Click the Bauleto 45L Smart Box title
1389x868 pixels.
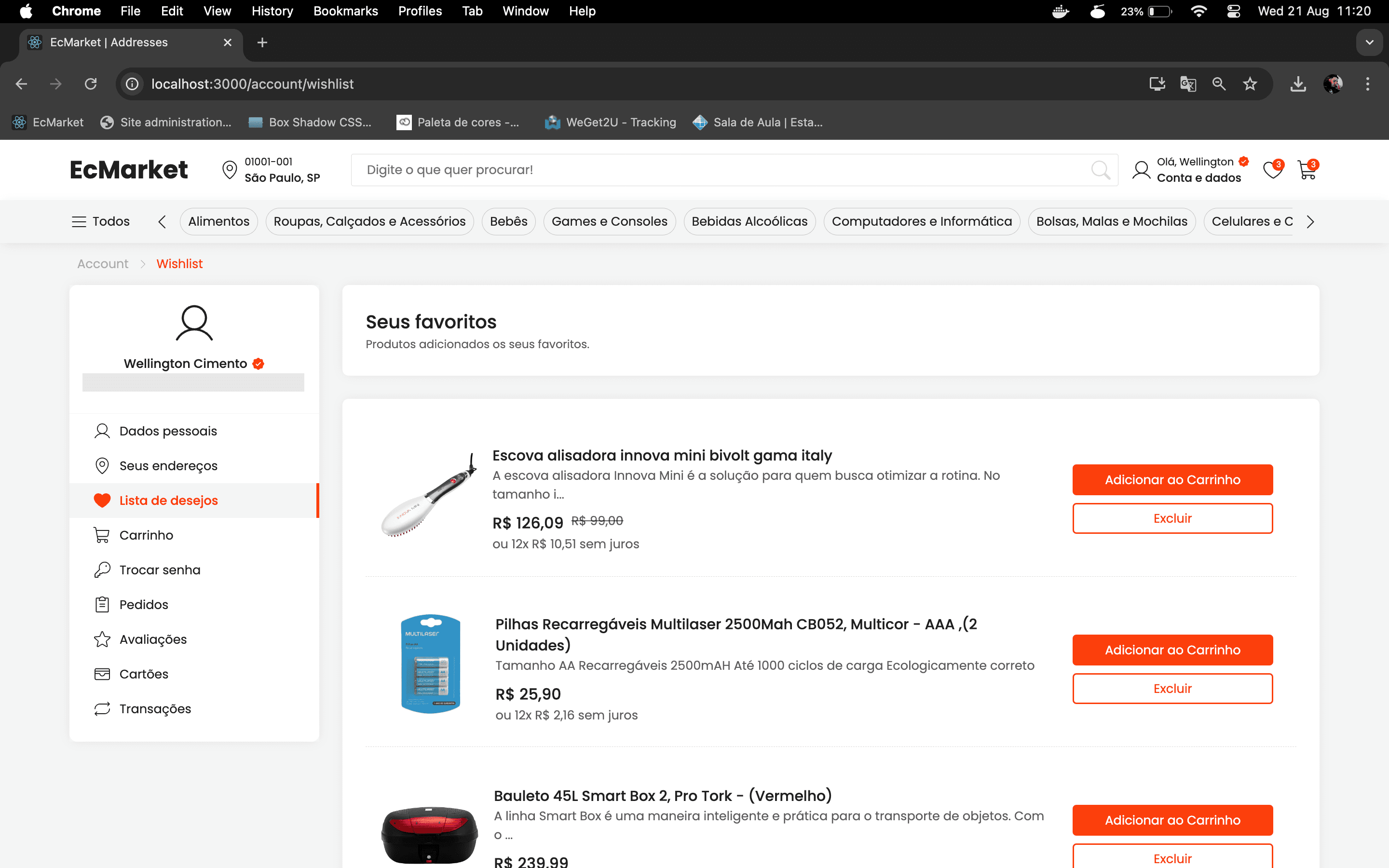pos(663,796)
